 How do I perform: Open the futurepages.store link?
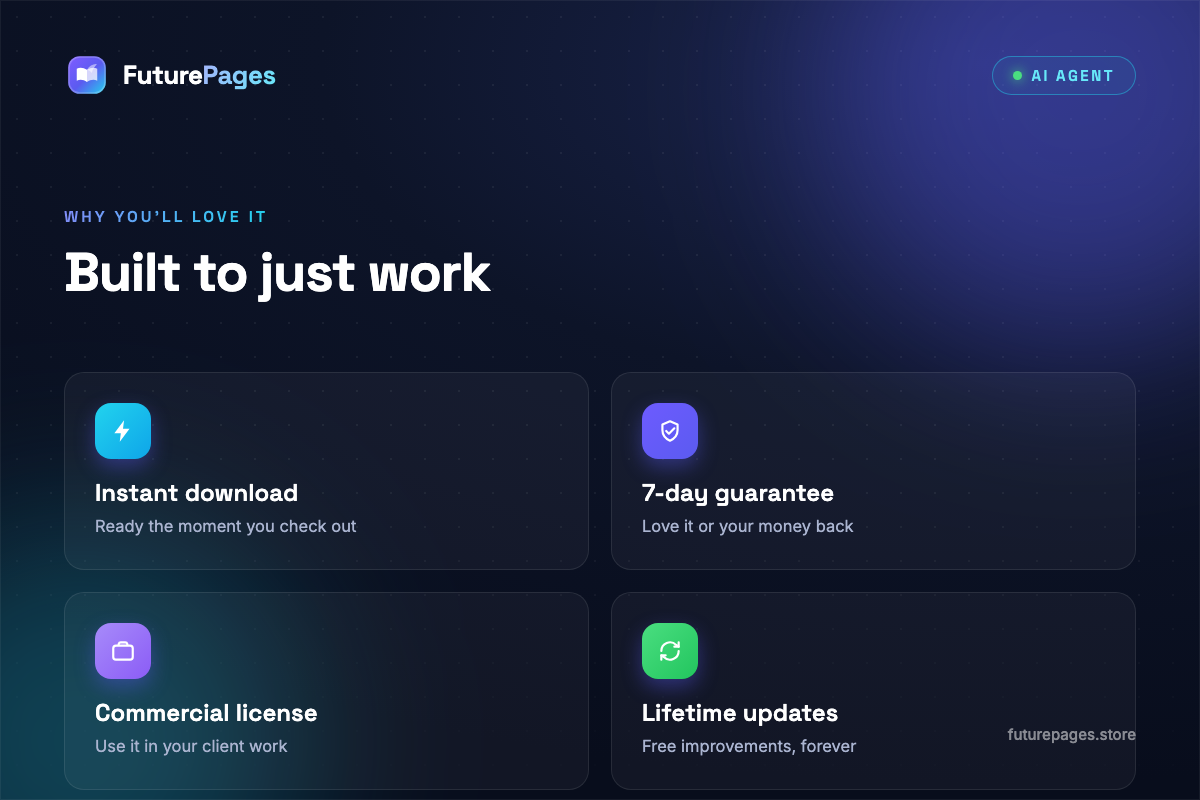1072,734
